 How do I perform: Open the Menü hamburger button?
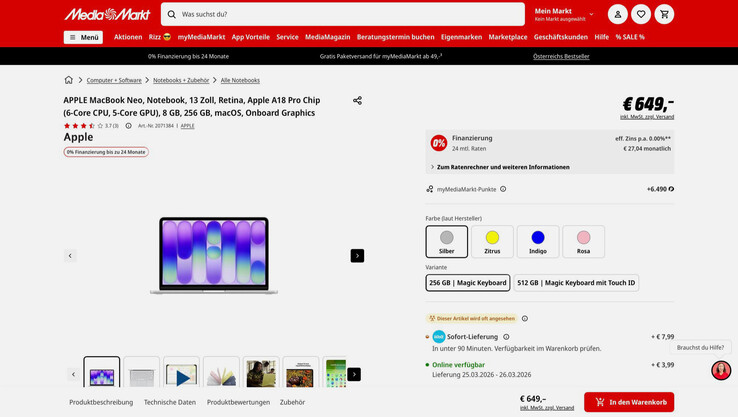(83, 37)
